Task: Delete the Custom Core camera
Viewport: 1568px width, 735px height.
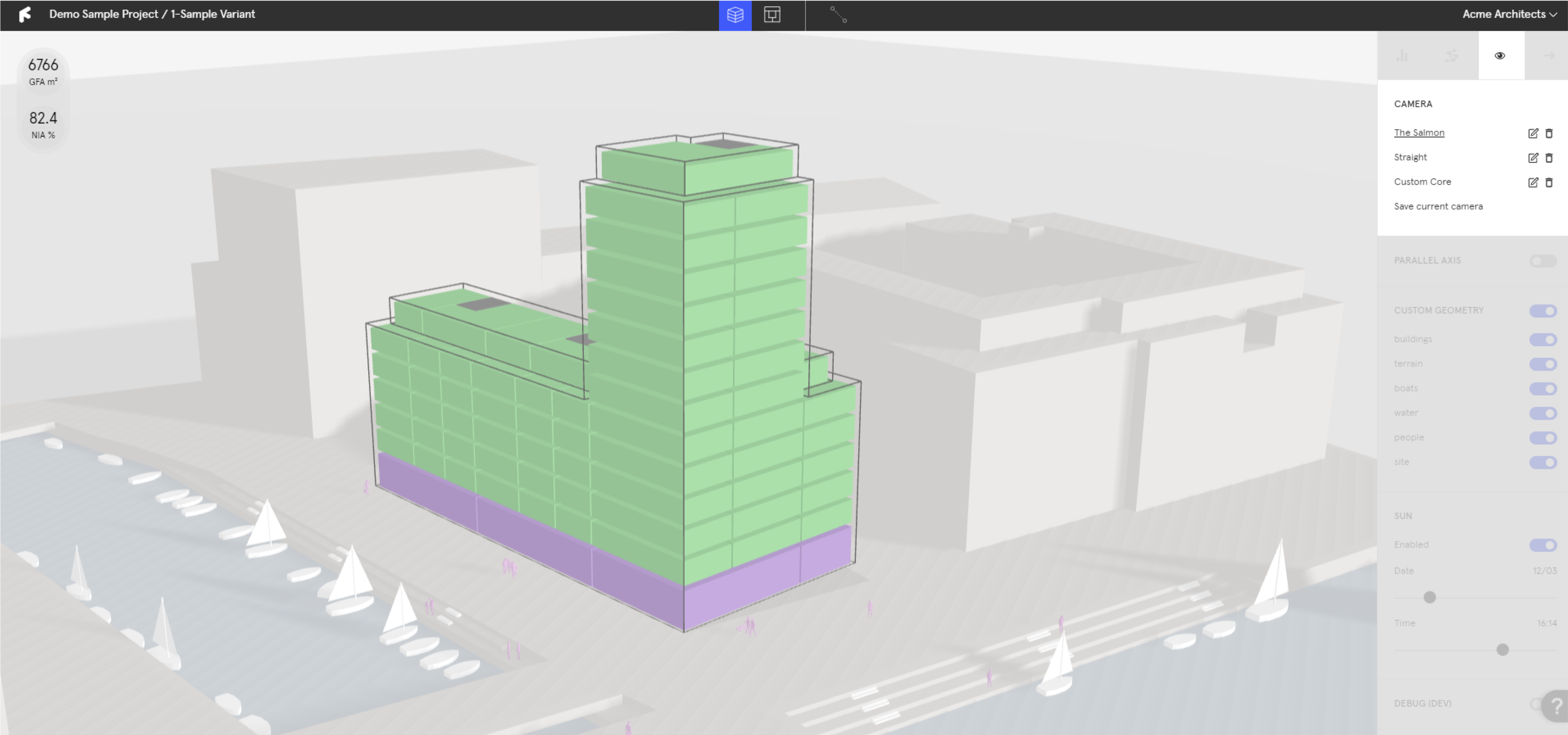Action: tap(1549, 182)
